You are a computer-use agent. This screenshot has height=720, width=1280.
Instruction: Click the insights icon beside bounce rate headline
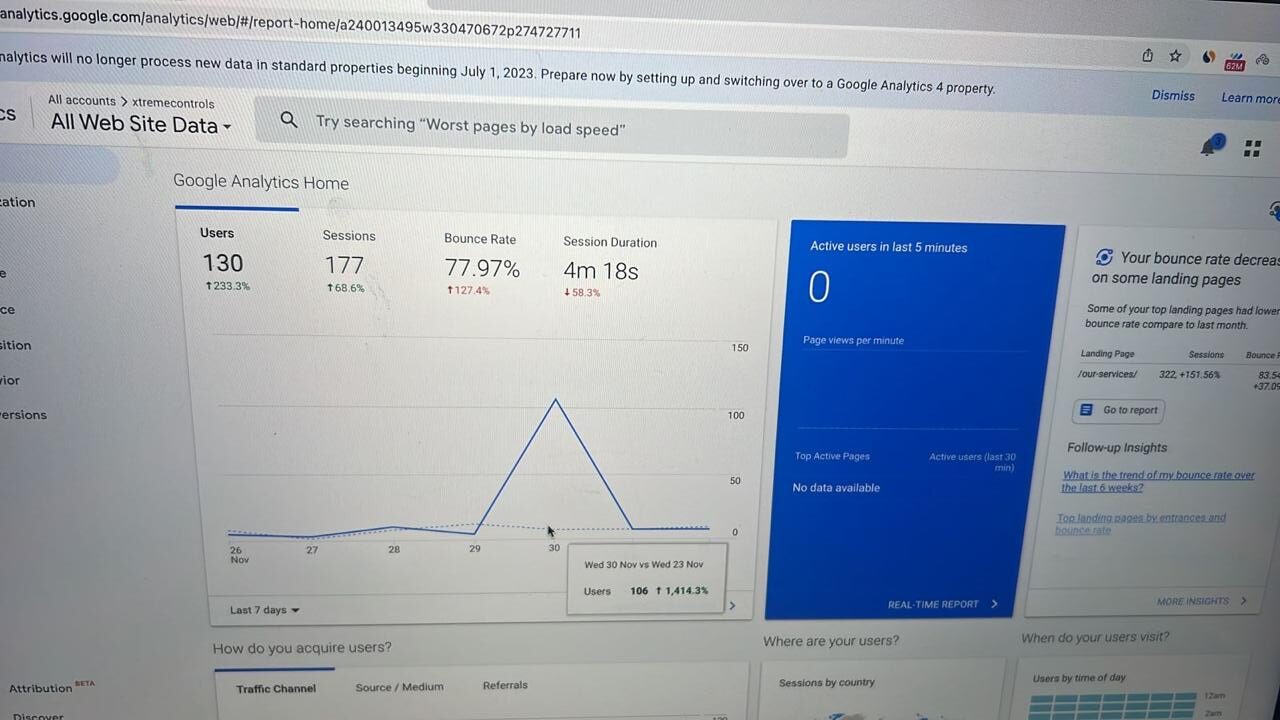click(1104, 257)
